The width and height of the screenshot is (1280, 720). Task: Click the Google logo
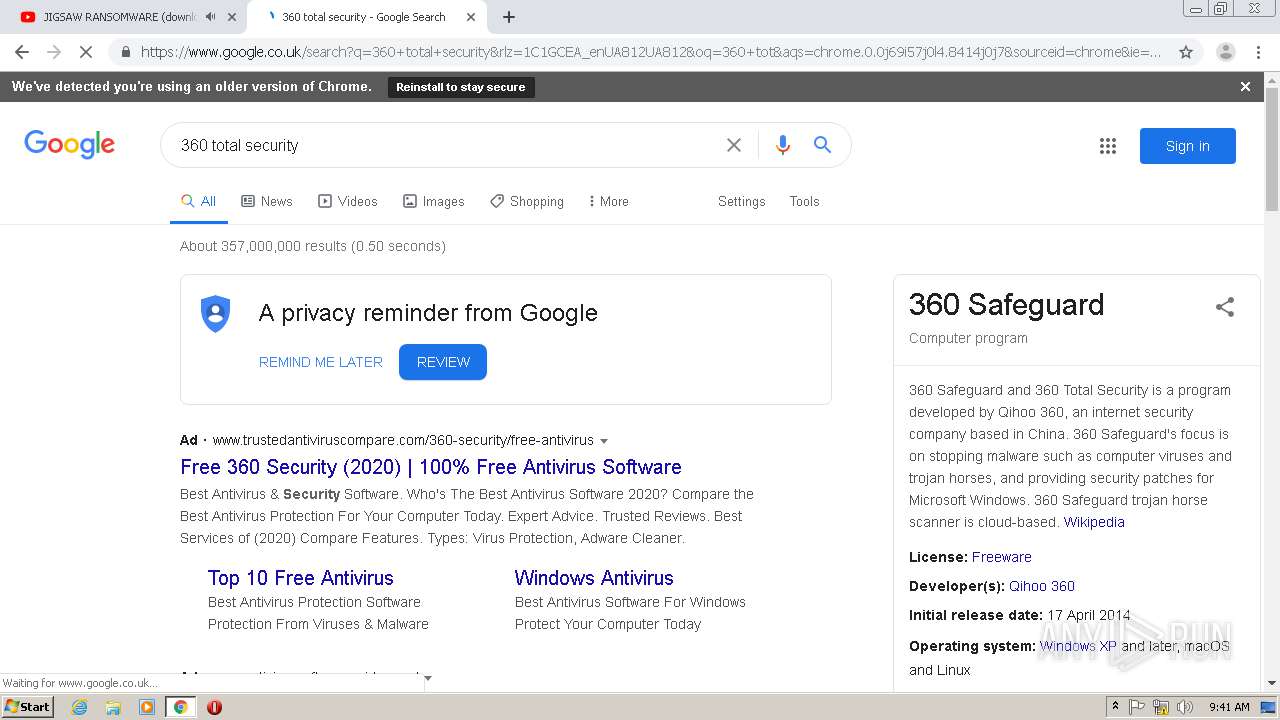coord(70,145)
